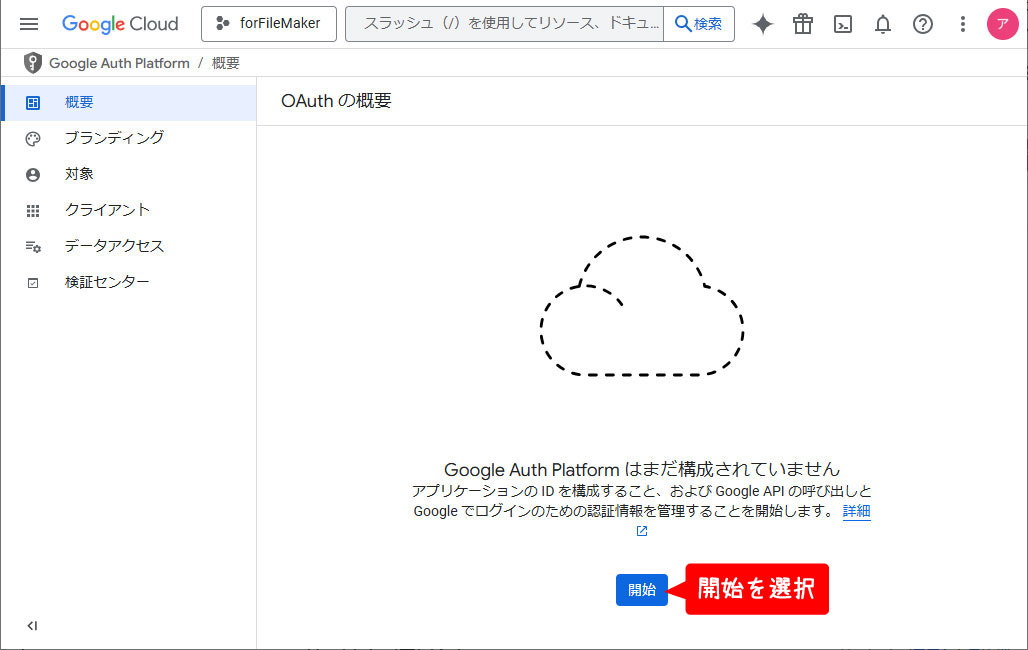Open the help question mark icon

click(x=922, y=24)
